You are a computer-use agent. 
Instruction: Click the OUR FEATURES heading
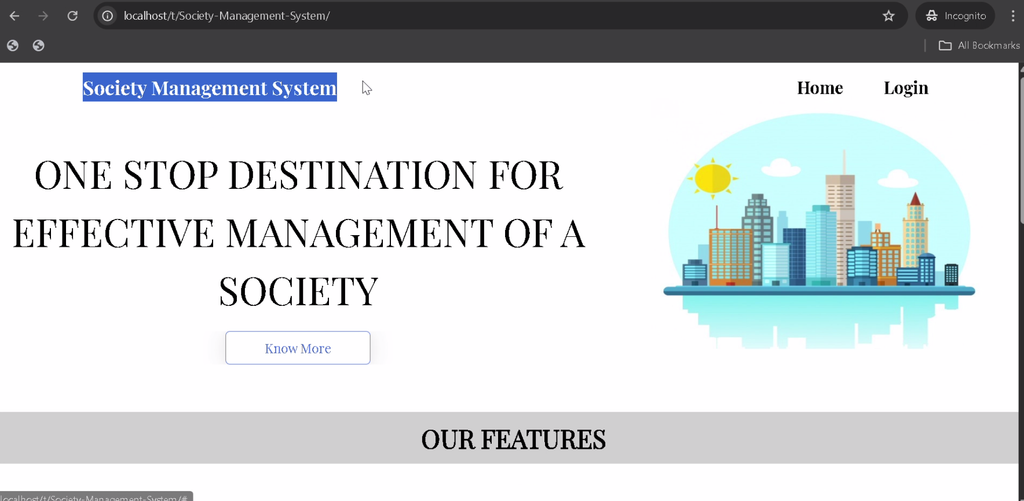pos(513,439)
